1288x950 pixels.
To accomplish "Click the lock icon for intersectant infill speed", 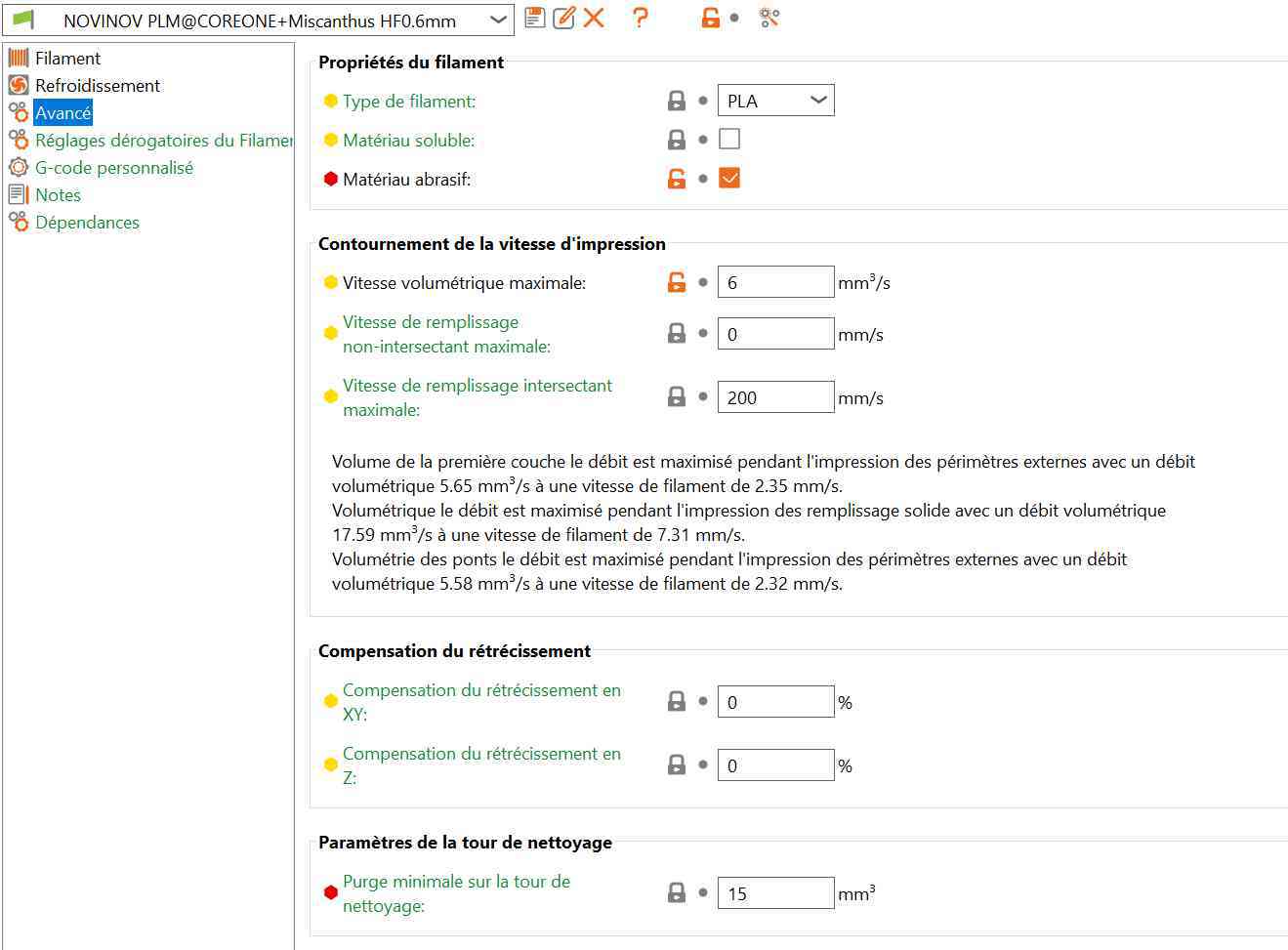I will [677, 397].
